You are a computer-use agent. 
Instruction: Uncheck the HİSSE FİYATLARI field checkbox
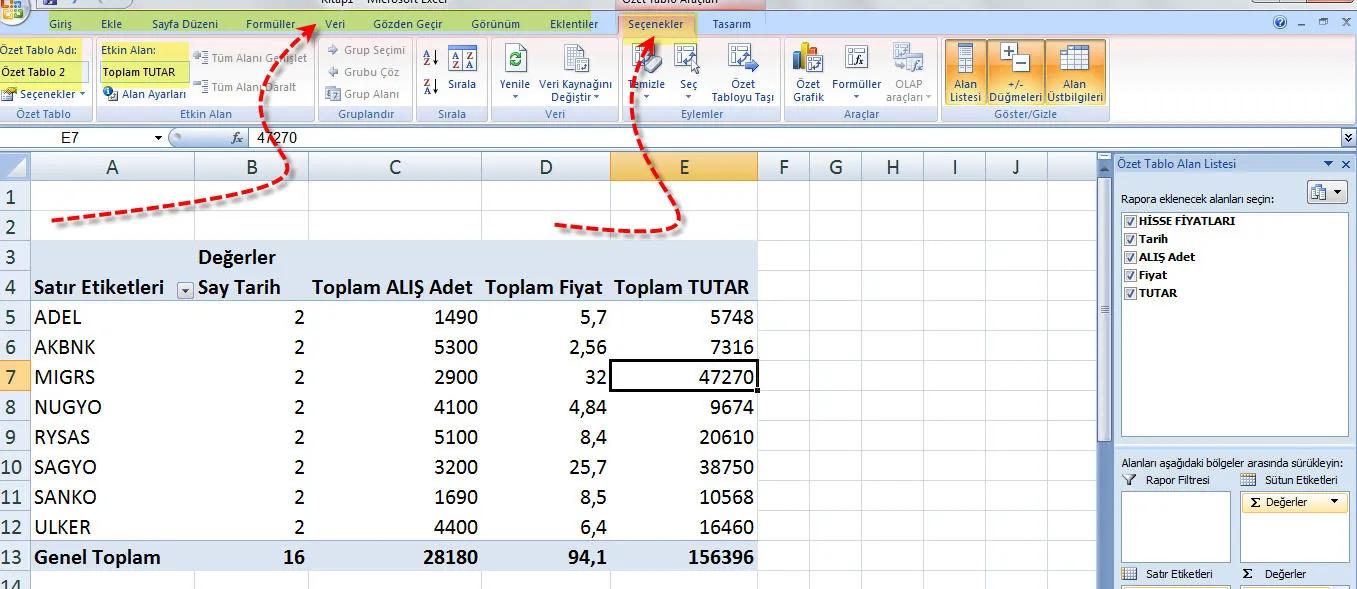tap(1130, 221)
